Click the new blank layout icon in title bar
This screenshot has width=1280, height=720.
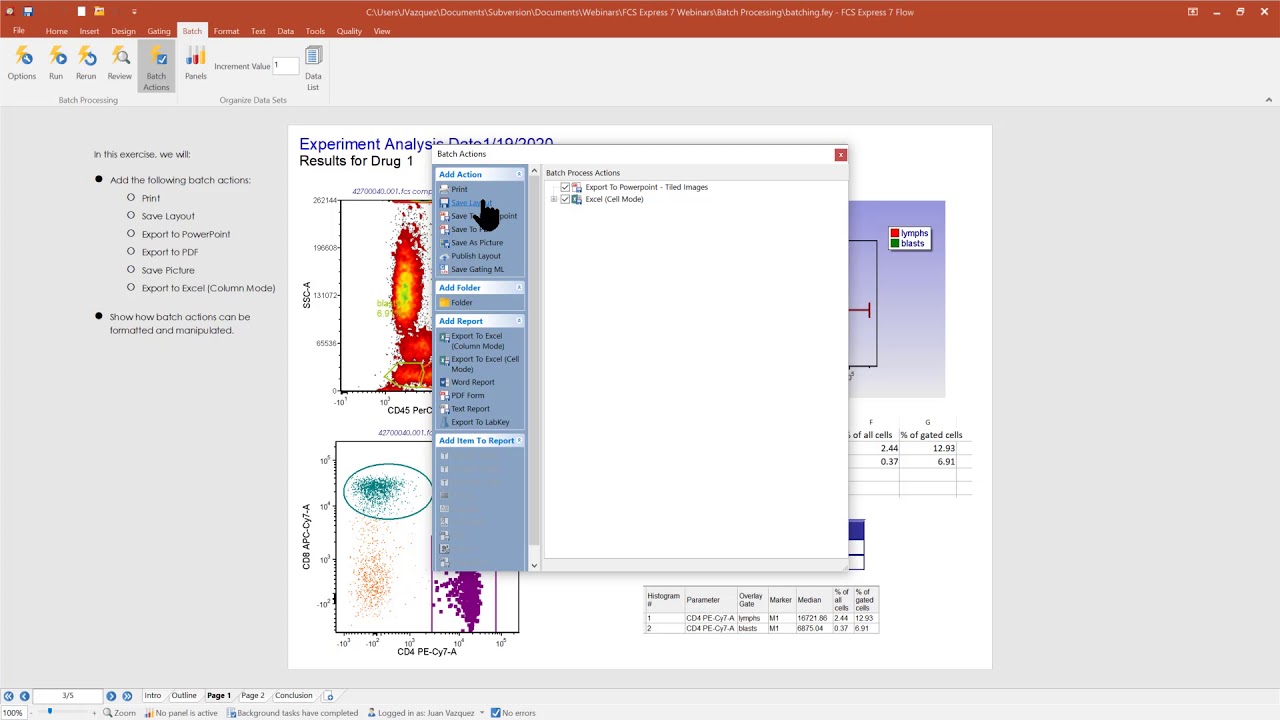click(x=82, y=12)
